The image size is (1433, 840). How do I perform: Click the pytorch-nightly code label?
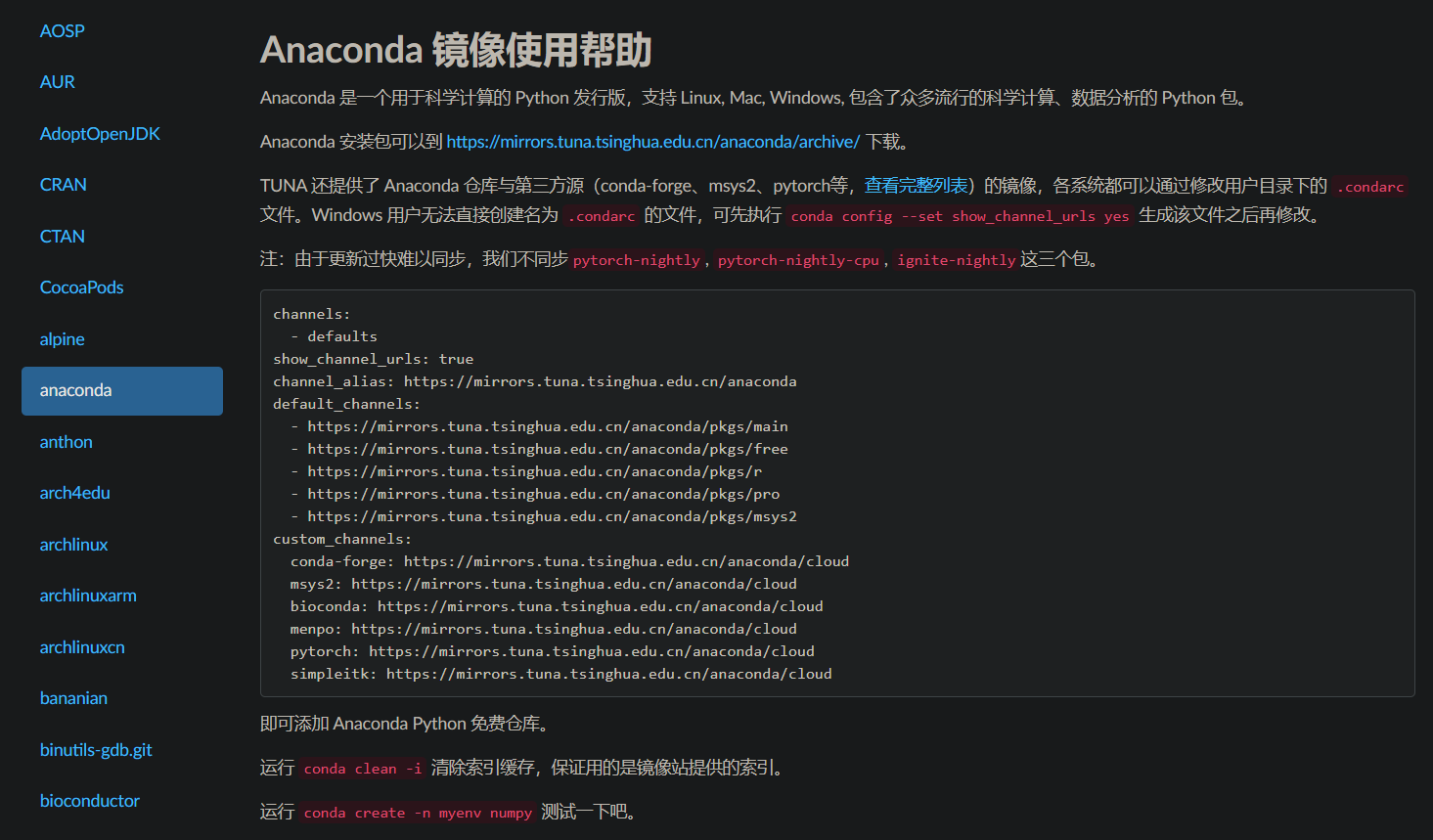click(x=637, y=260)
